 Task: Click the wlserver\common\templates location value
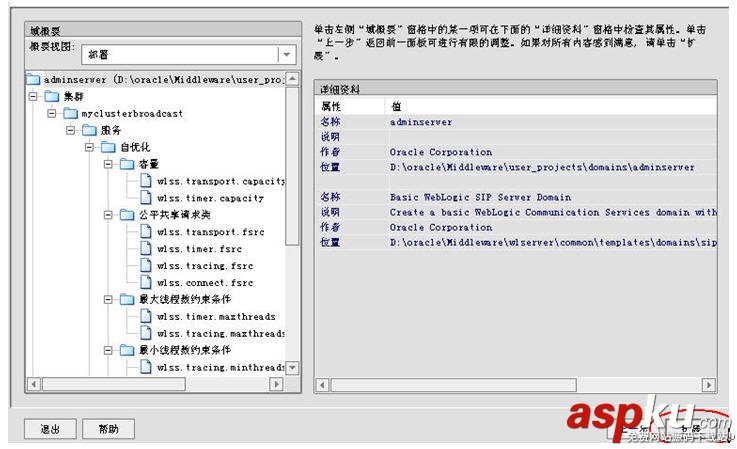tap(553, 242)
